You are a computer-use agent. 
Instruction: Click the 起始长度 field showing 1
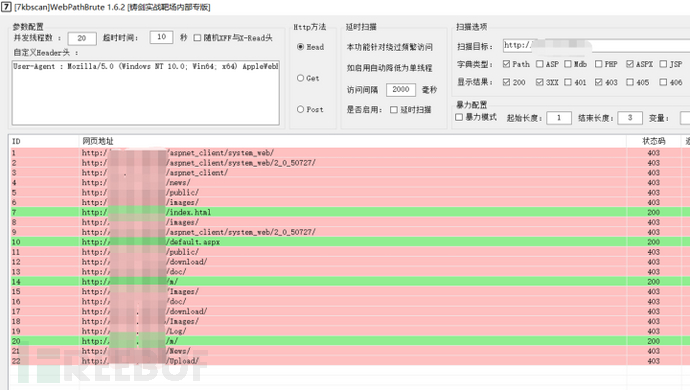559,118
